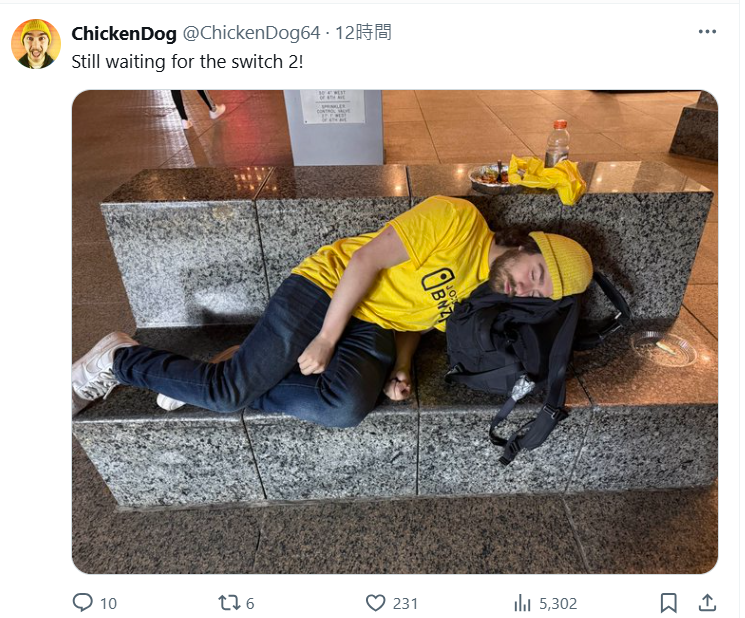This screenshot has height=618, width=745.
Task: Click the 12時間 timestamp link
Action: 363,33
